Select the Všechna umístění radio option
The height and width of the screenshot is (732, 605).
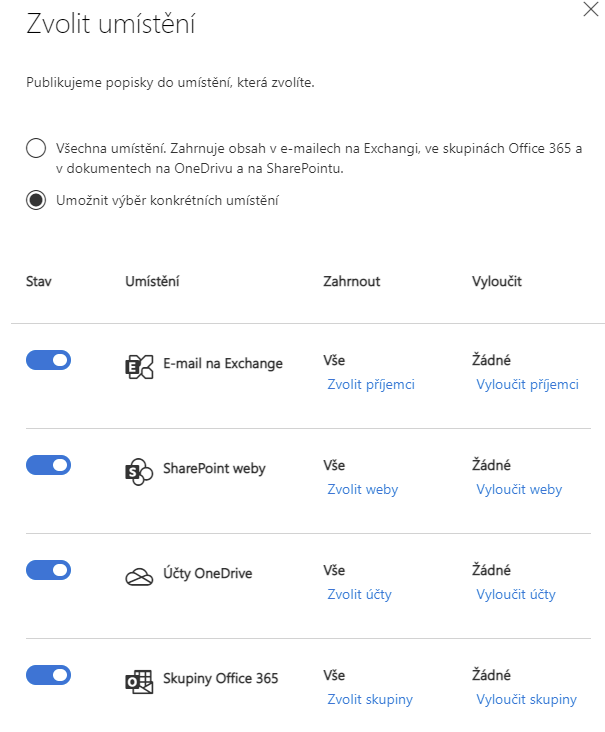click(x=36, y=148)
